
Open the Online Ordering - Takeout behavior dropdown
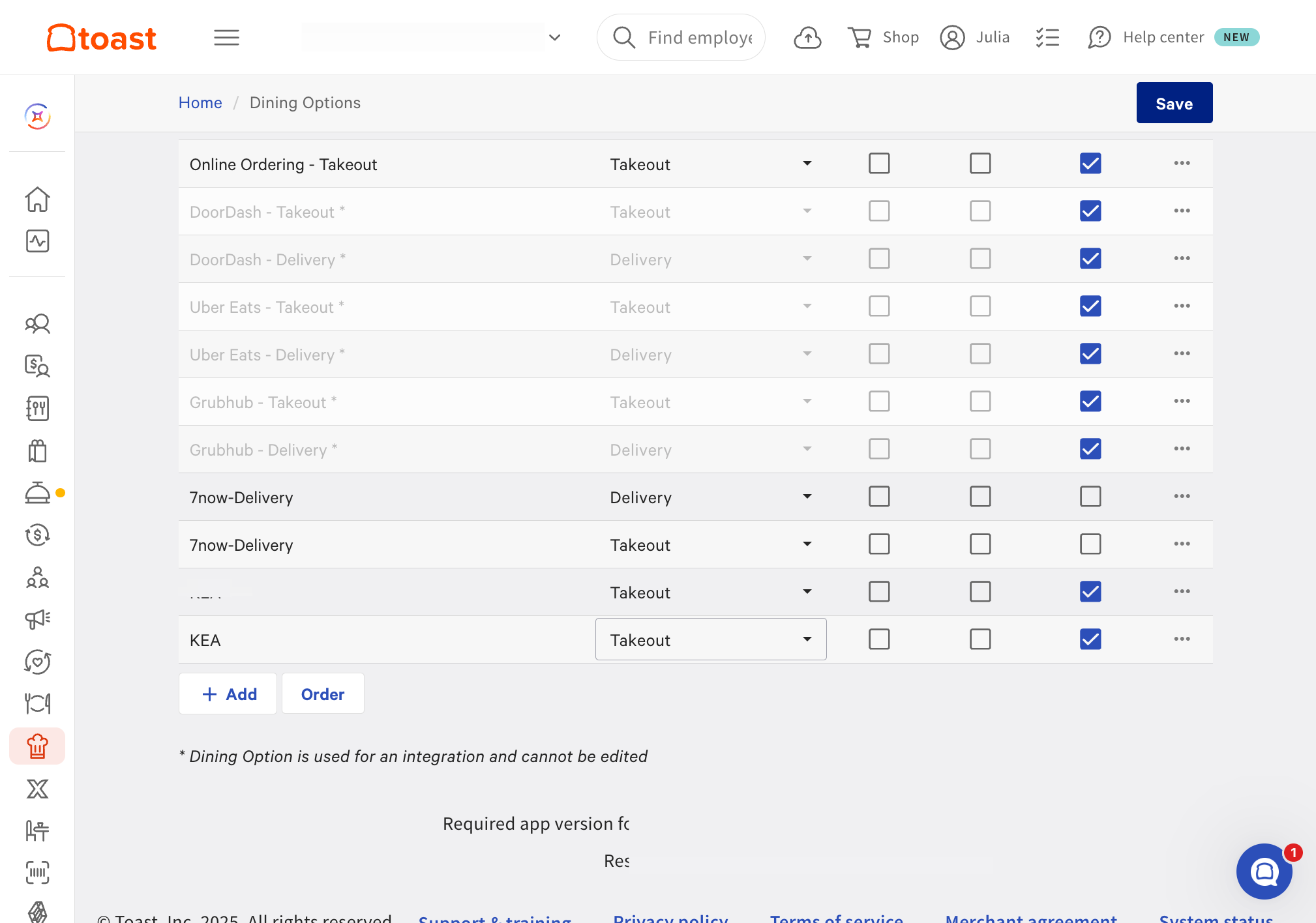(711, 164)
